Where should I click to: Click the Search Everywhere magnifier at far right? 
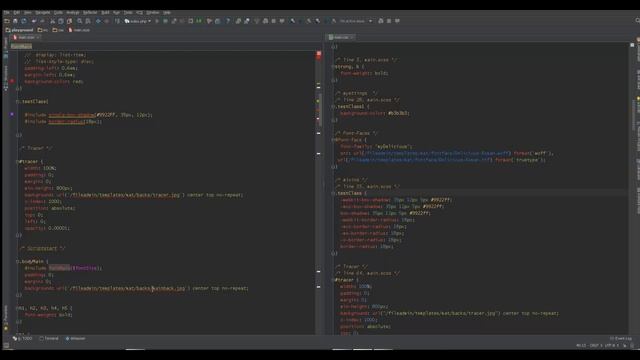(637, 20)
